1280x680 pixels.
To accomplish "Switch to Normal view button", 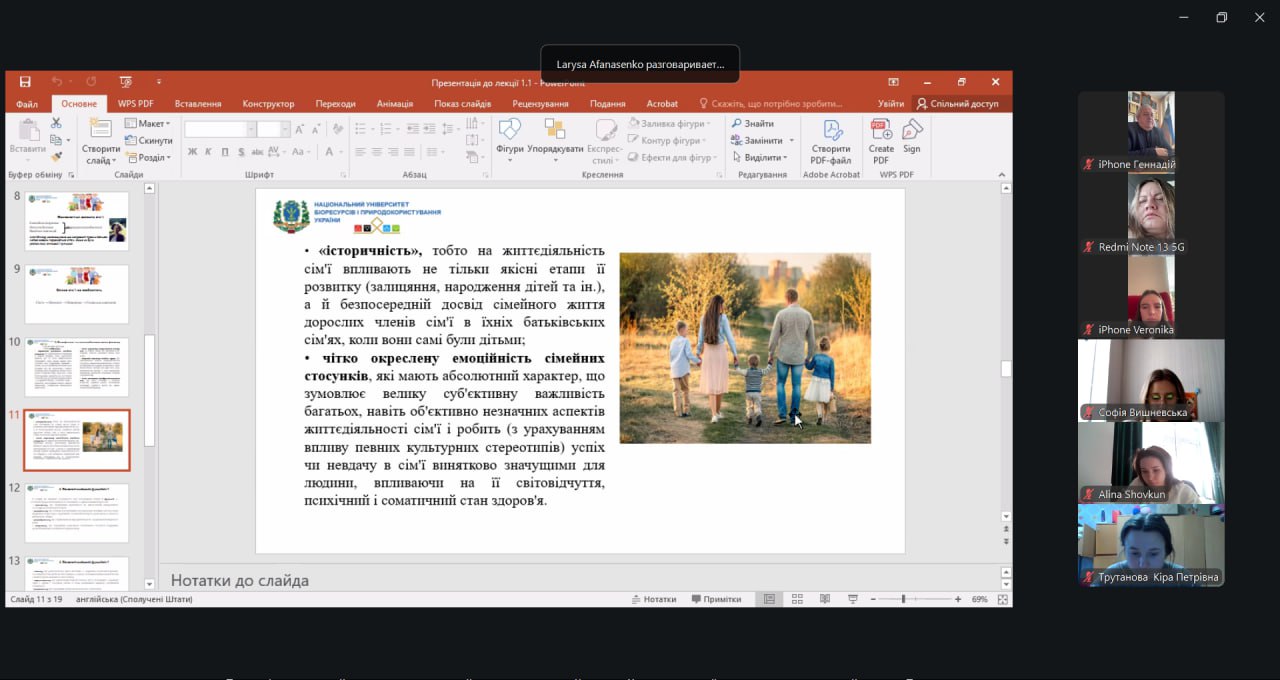I will pos(769,599).
